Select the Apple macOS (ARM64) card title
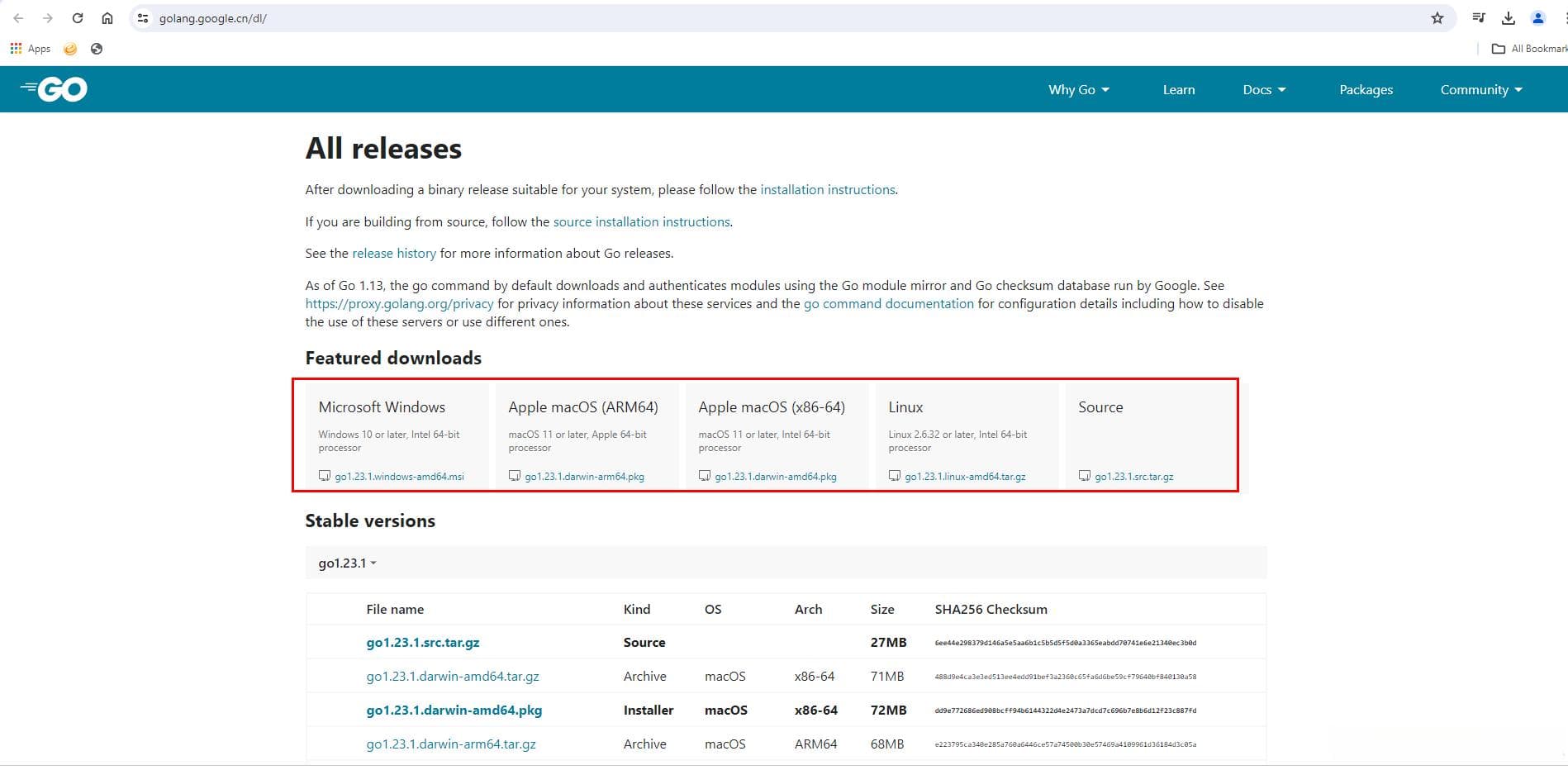1568x770 pixels. point(583,407)
